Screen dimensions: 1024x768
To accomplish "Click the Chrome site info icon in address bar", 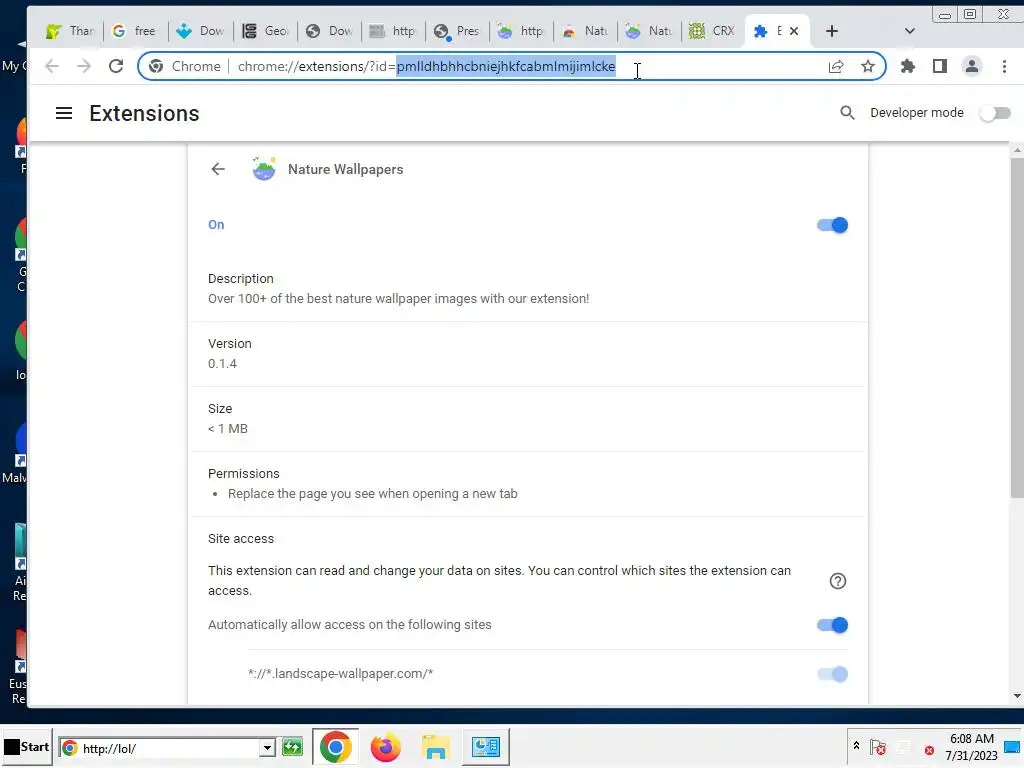I will [155, 66].
